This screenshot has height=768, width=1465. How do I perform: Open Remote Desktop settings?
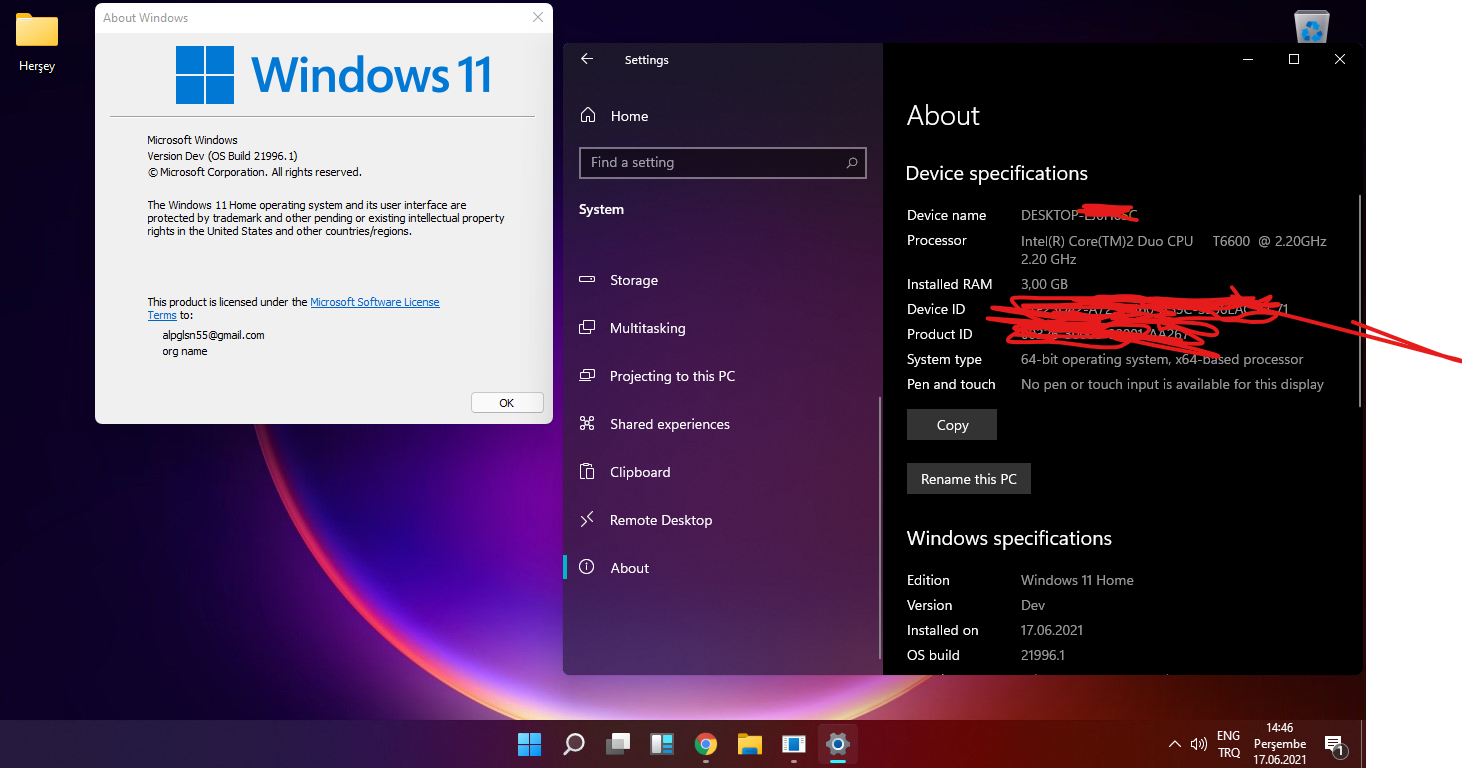click(721, 520)
